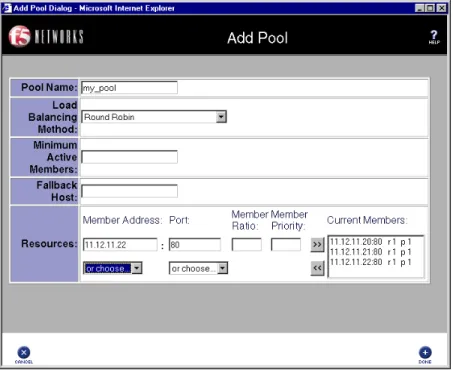
Task: Add member with the >> button
Action: coord(317,245)
